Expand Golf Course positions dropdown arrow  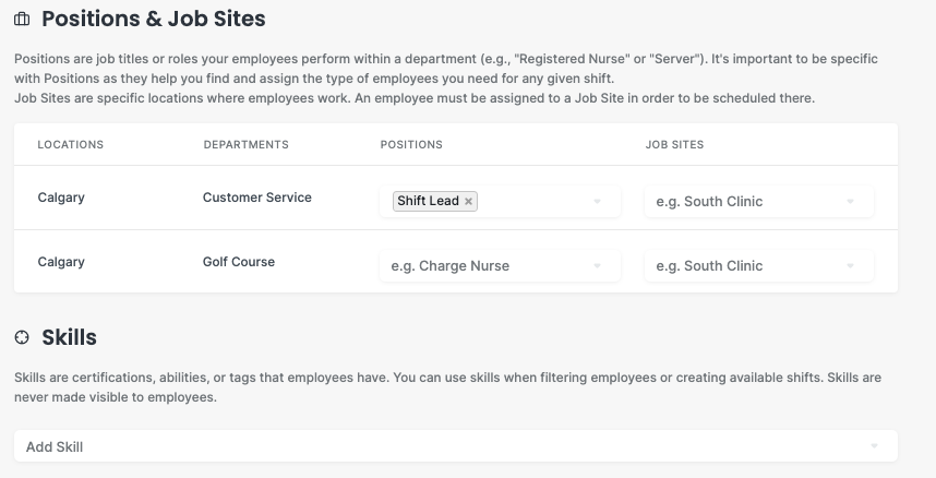(597, 266)
